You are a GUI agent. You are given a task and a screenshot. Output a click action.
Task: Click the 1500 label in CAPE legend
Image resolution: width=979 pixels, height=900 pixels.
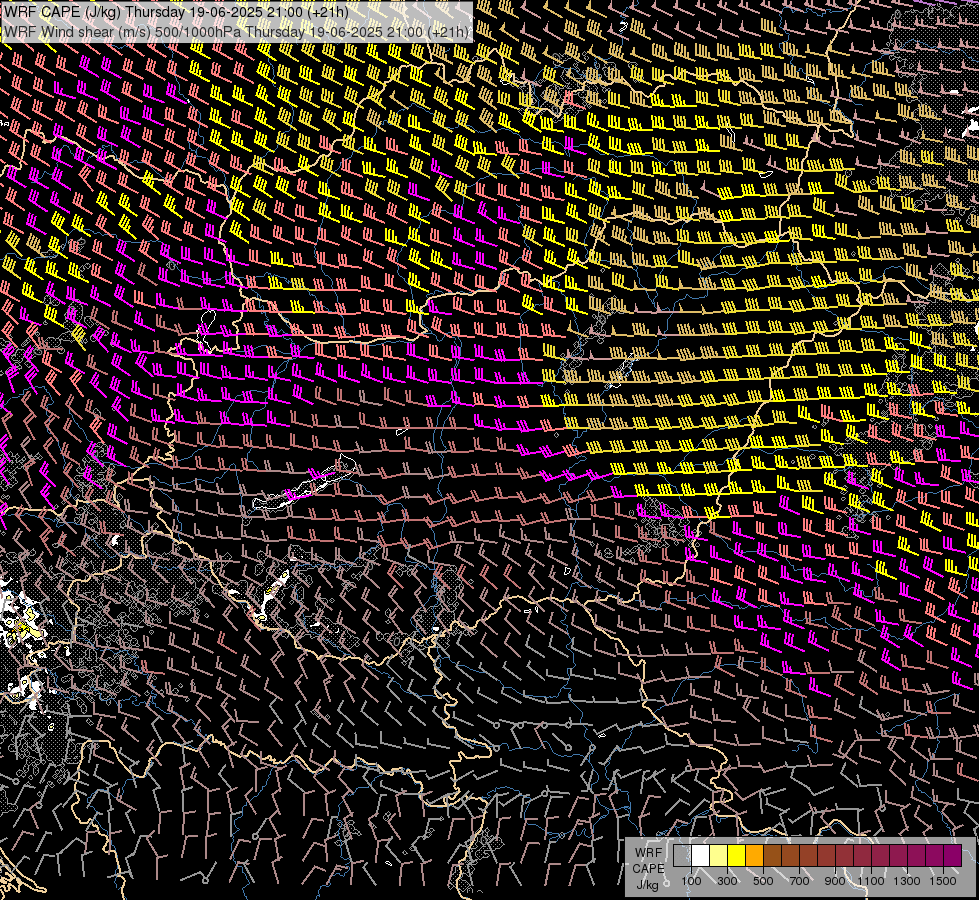coord(943,881)
